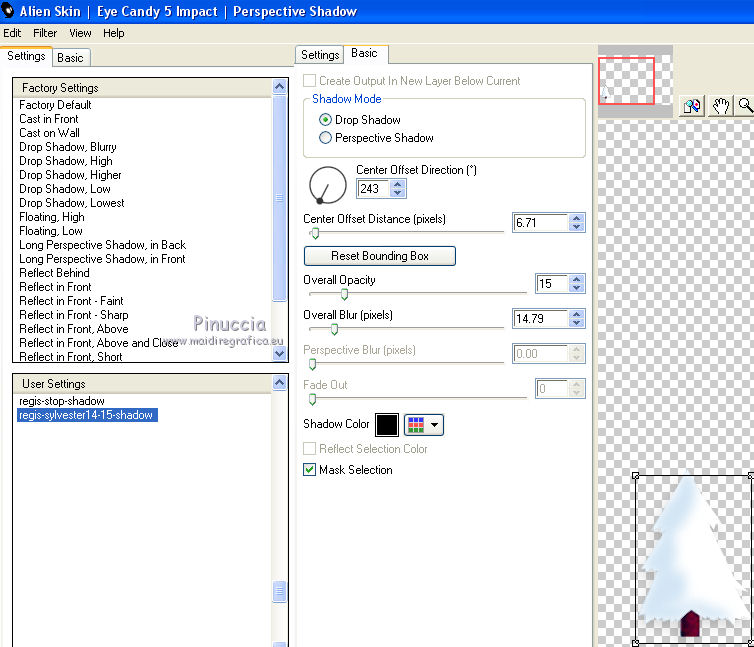The height and width of the screenshot is (647, 754).
Task: Toggle the Mask Selection checkbox
Action: coord(310,469)
